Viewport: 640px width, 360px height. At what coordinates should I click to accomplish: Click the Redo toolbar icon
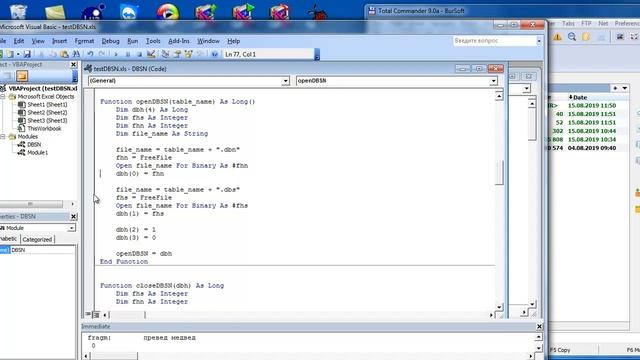pos(102,54)
